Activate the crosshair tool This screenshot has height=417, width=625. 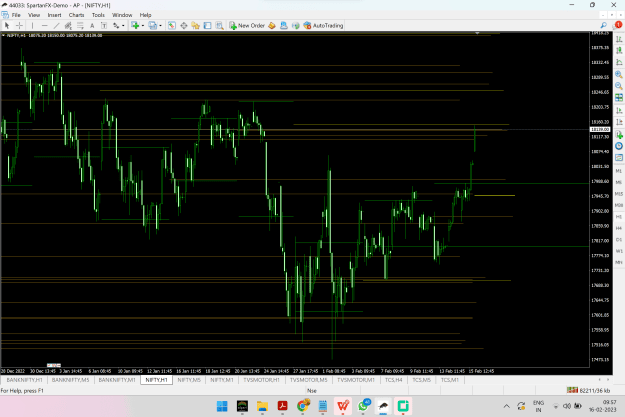point(19,26)
